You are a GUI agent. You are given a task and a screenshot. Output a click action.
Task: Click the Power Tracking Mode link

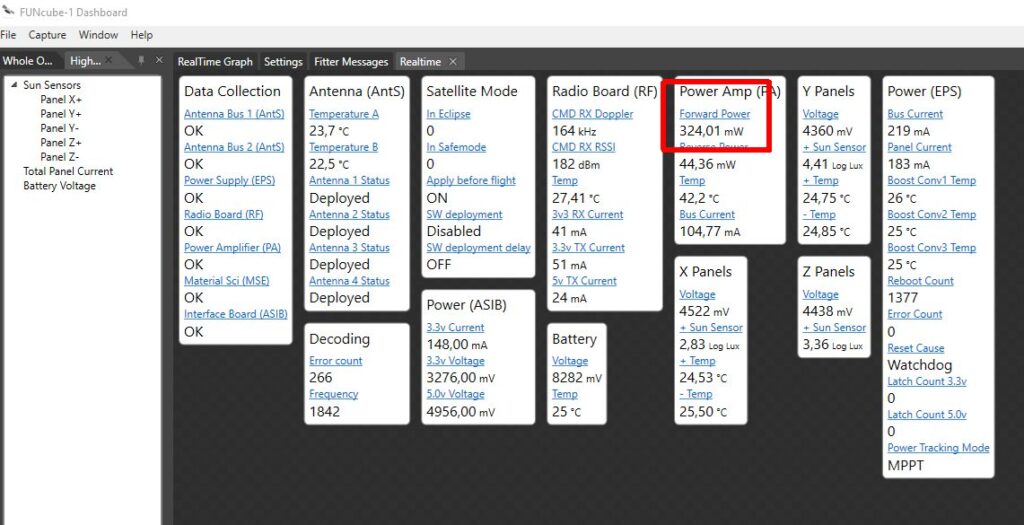click(x=938, y=448)
